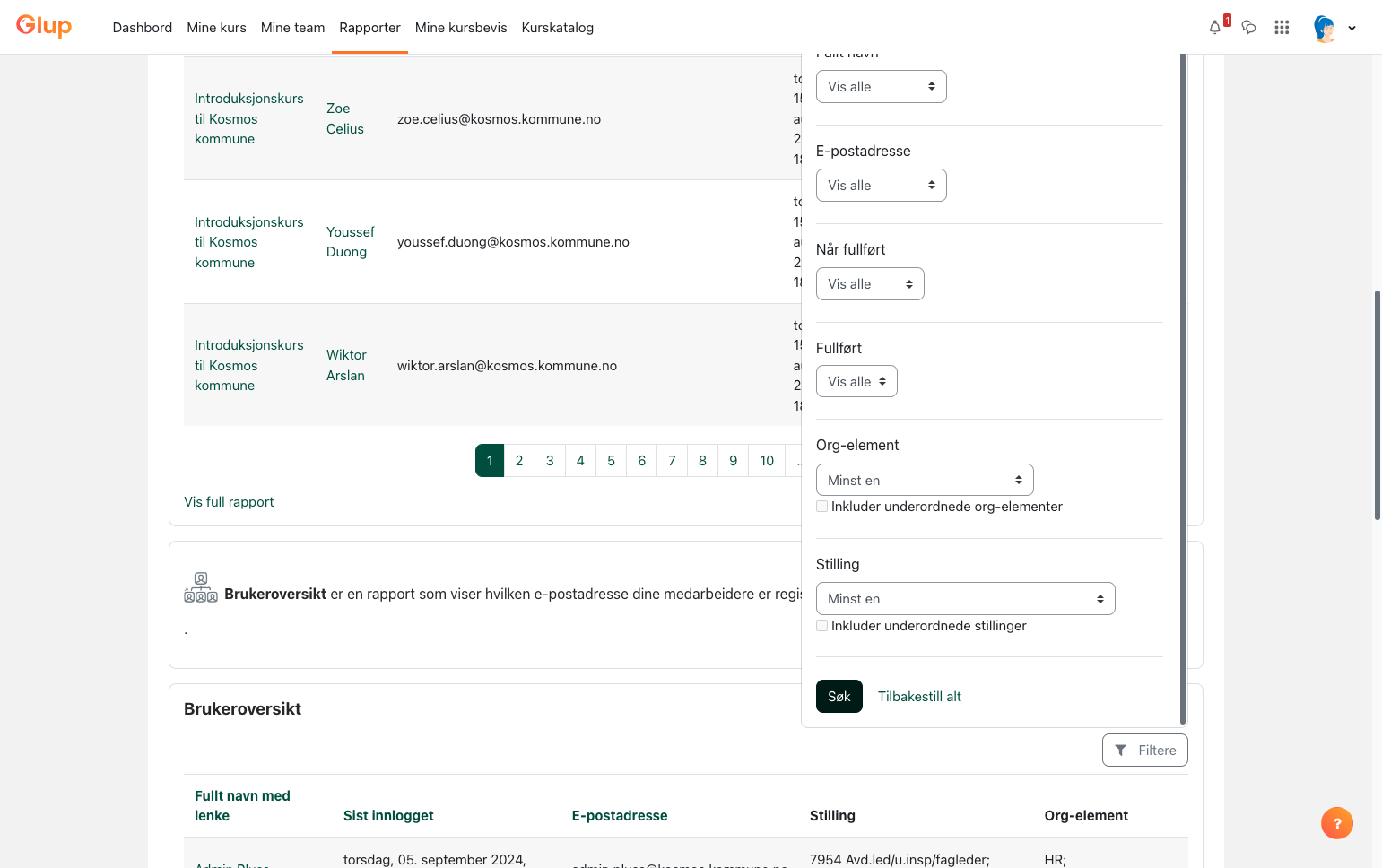Open Youssef Duong user link
The height and width of the screenshot is (868, 1382).
point(351,242)
